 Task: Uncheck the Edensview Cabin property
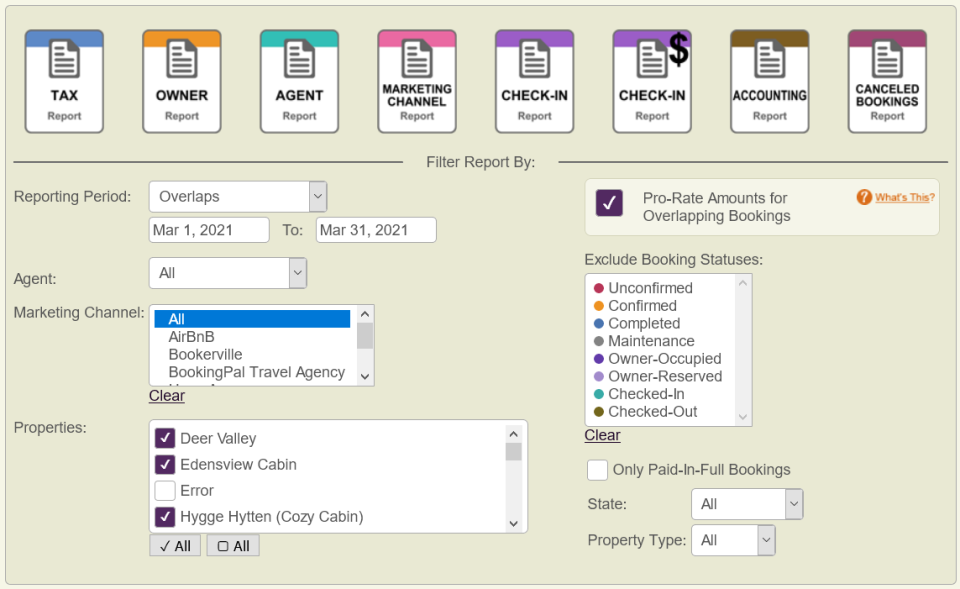point(165,464)
